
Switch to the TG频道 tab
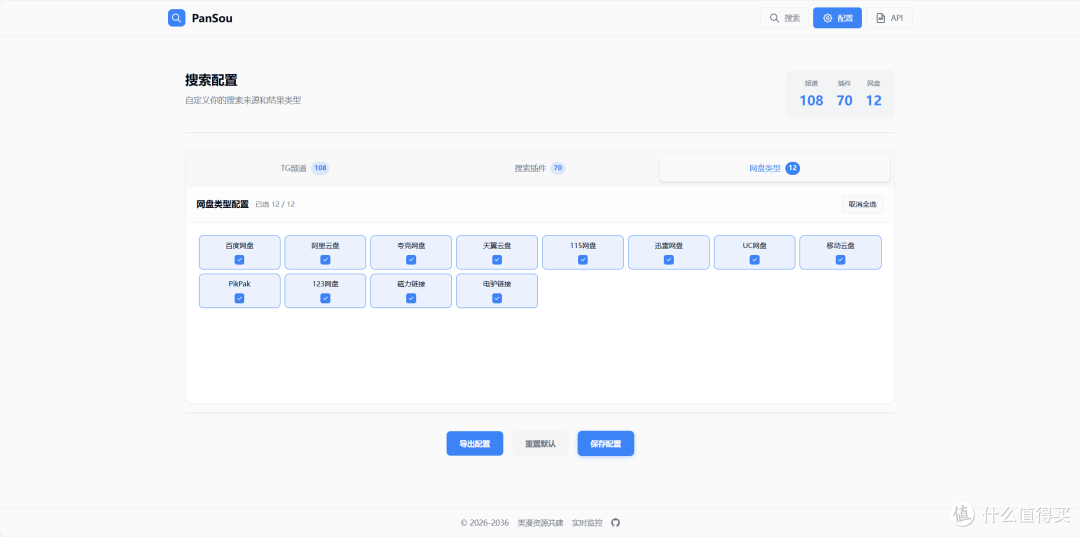pyautogui.click(x=304, y=168)
